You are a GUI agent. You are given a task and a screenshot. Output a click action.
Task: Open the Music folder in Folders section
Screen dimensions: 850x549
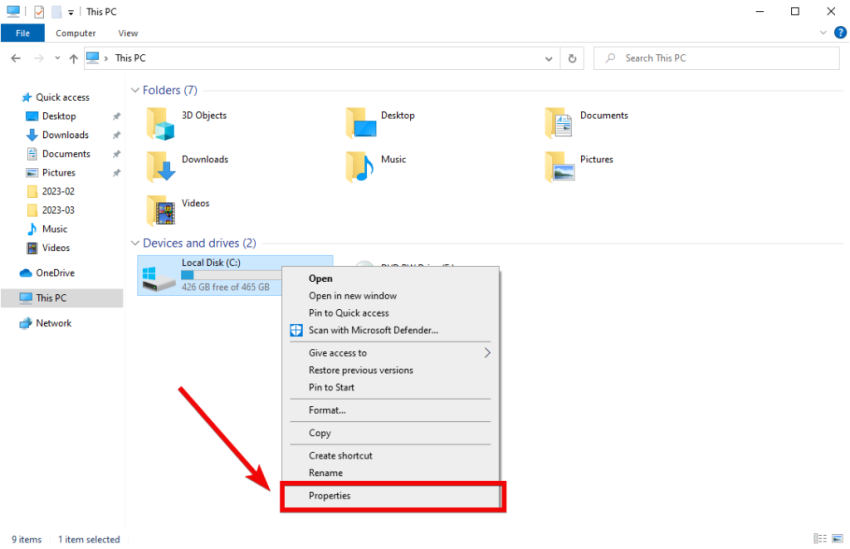point(360,166)
